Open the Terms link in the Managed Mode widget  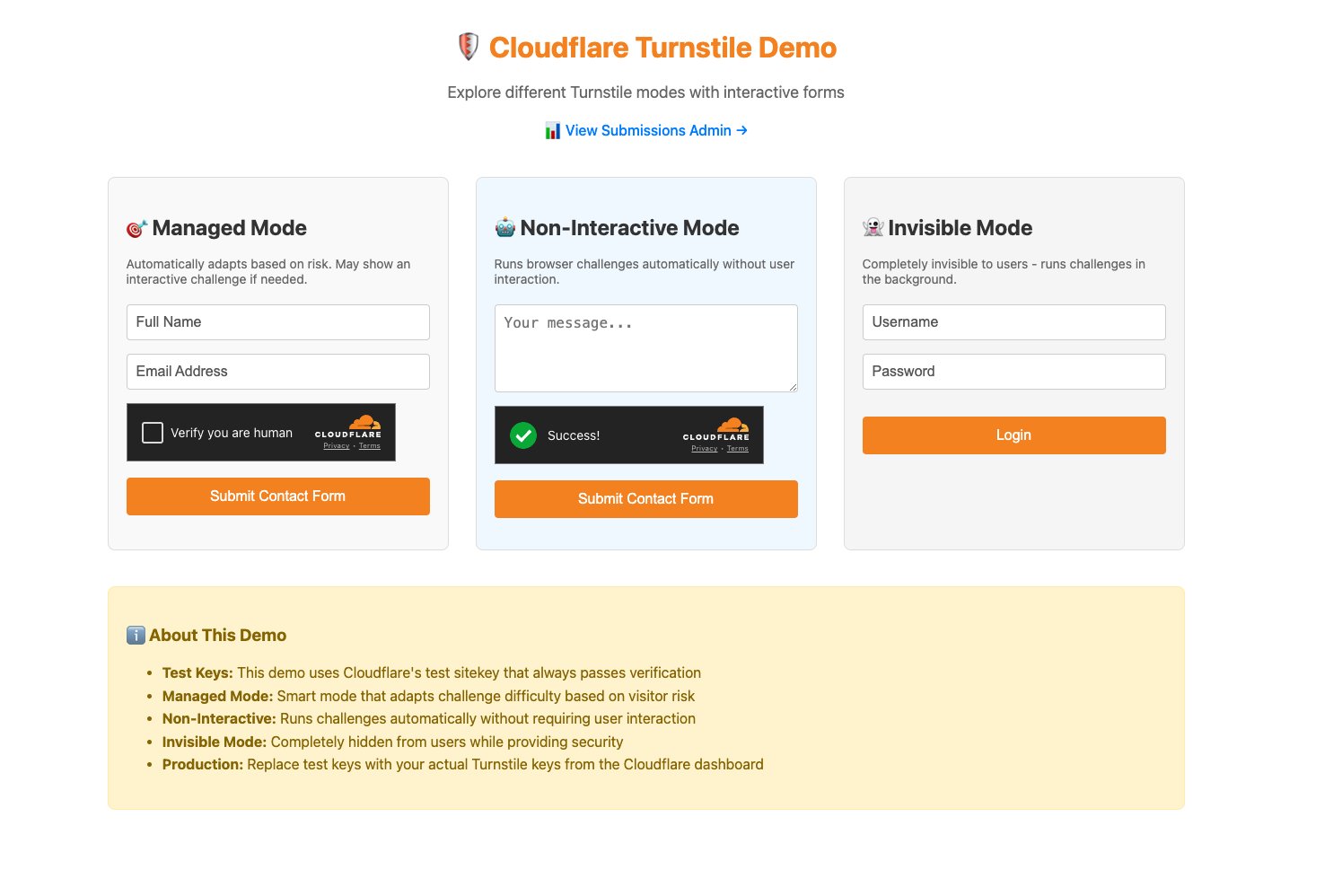tap(370, 446)
